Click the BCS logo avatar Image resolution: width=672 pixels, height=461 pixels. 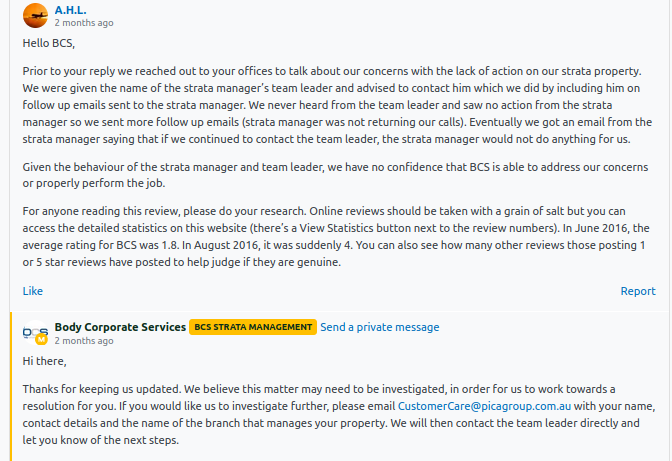pyautogui.click(x=35, y=332)
